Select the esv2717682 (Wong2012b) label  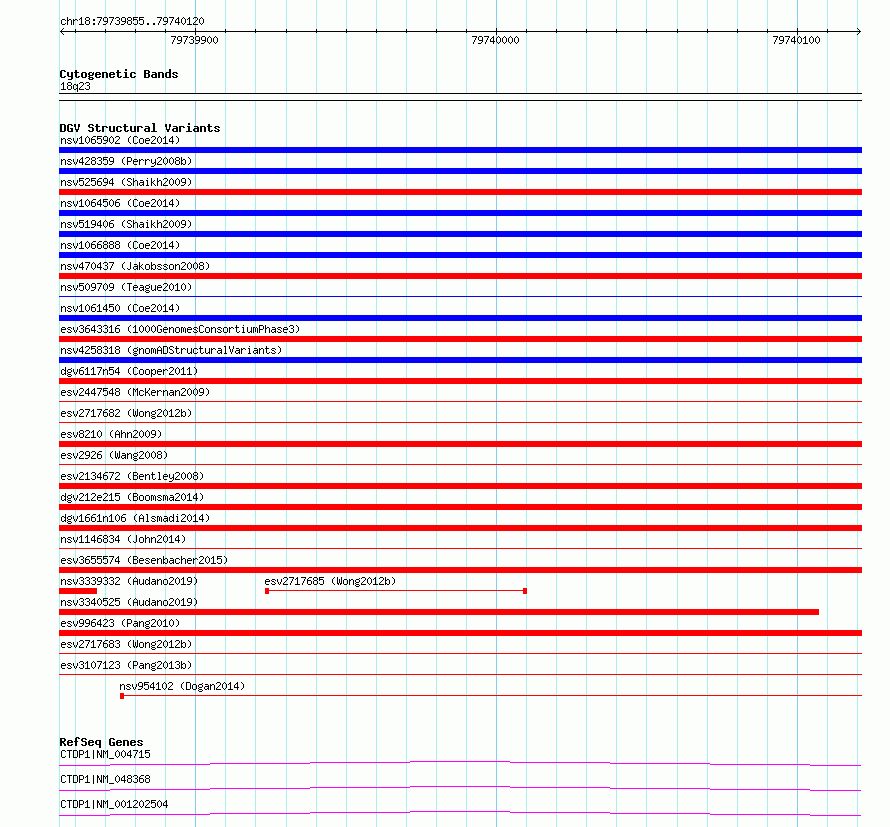click(126, 413)
